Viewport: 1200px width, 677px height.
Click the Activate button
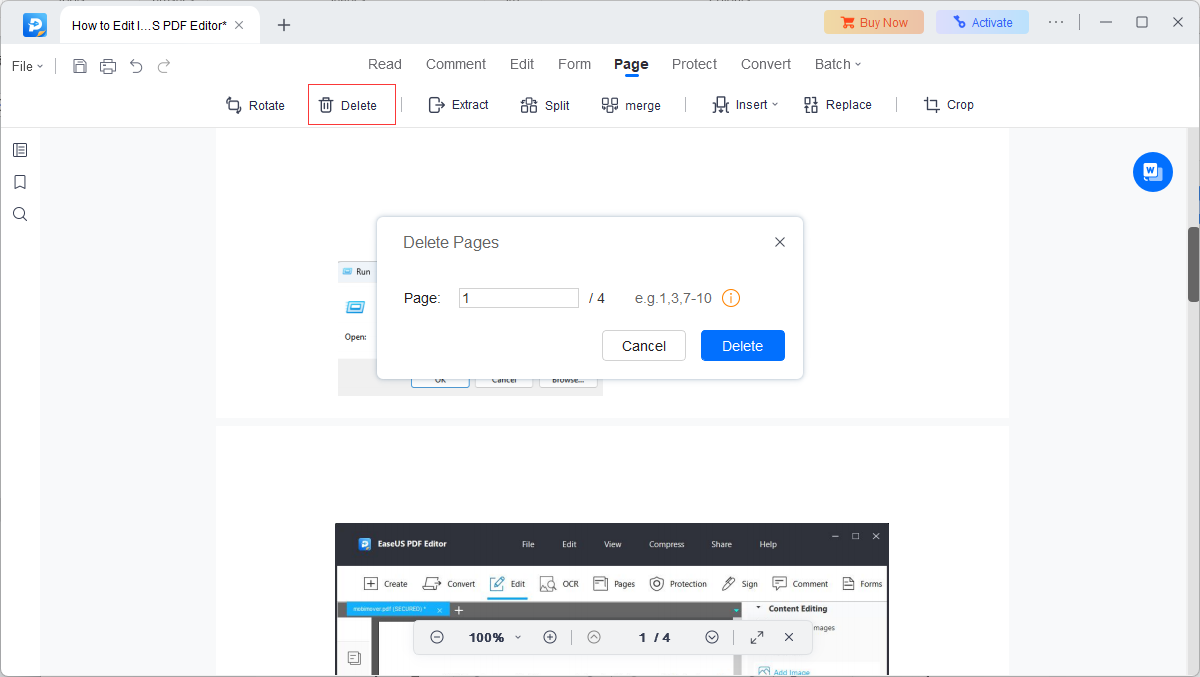point(982,22)
